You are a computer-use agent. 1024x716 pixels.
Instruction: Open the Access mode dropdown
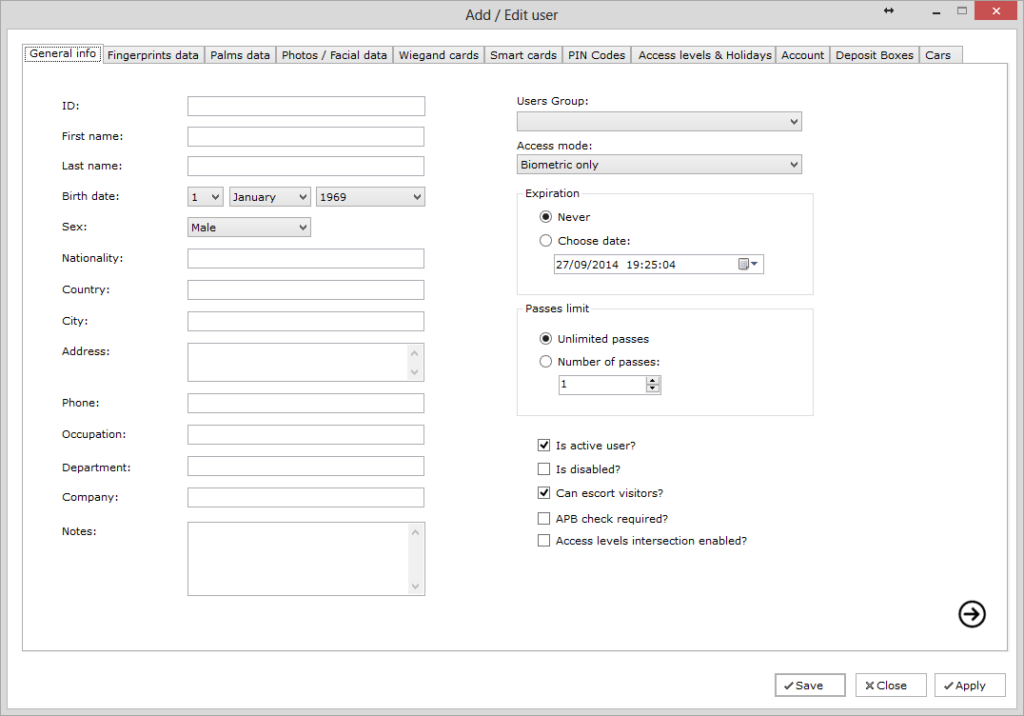pyautogui.click(x=659, y=164)
